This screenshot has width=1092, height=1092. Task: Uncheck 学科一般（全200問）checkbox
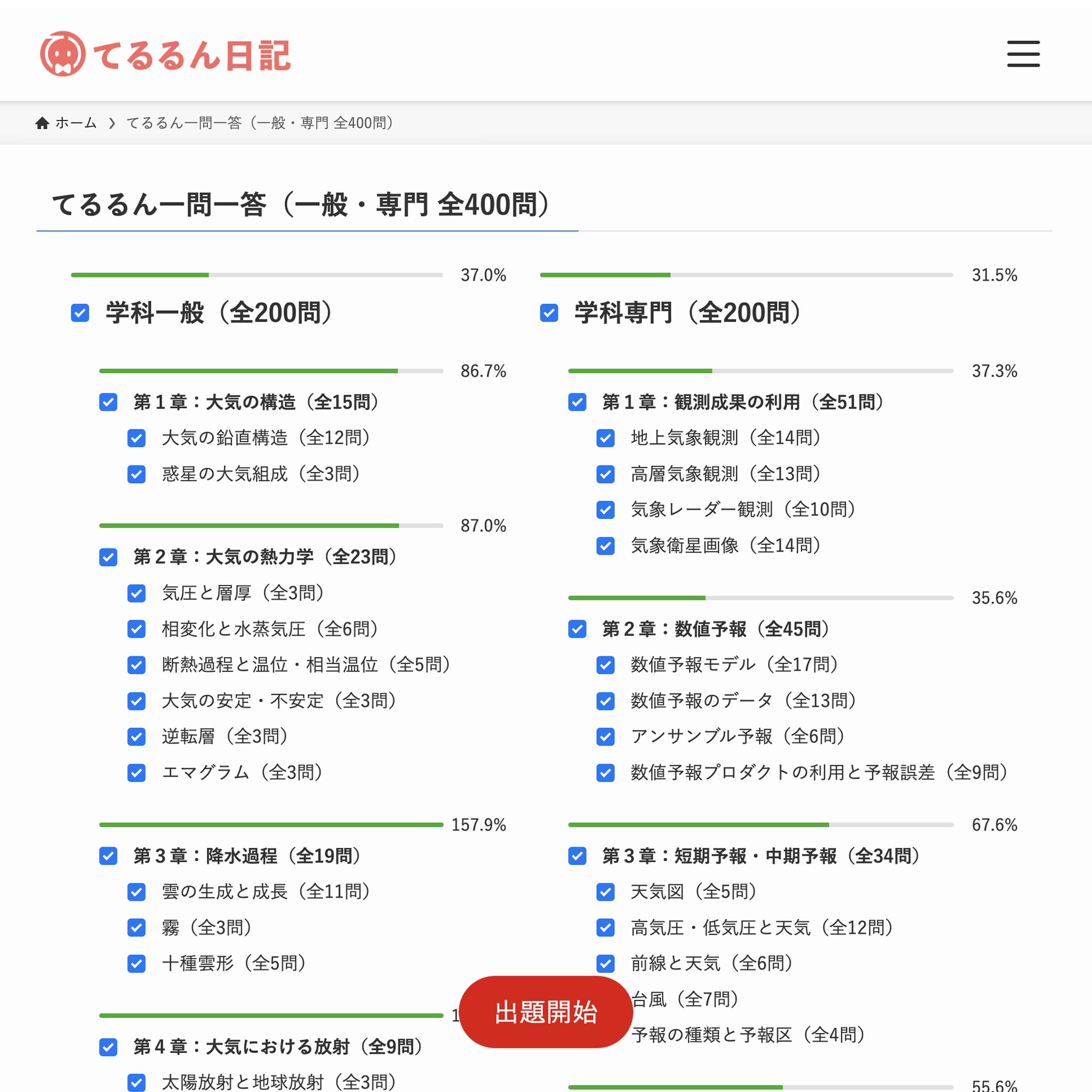click(x=79, y=312)
